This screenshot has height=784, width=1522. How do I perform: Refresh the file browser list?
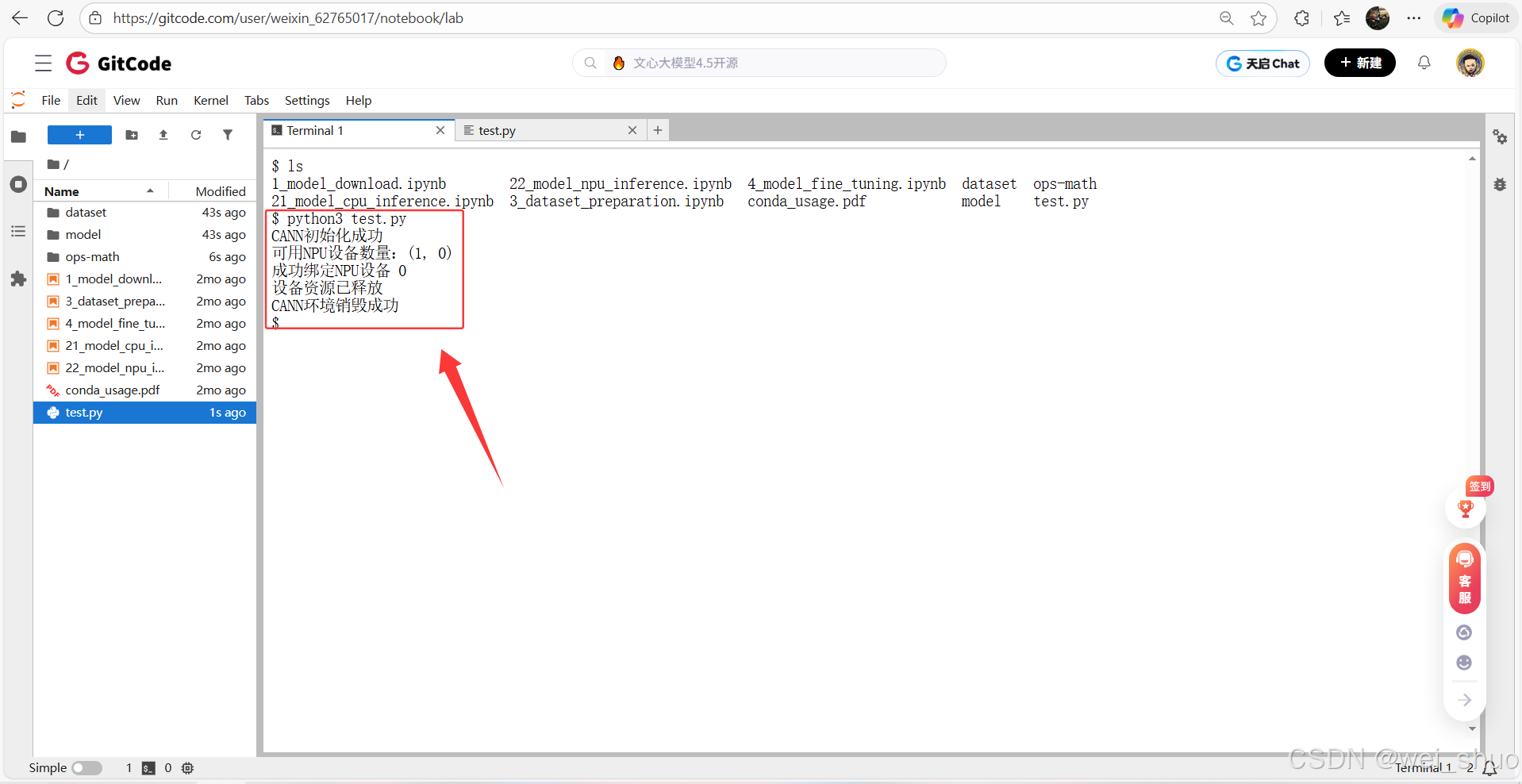pos(196,135)
